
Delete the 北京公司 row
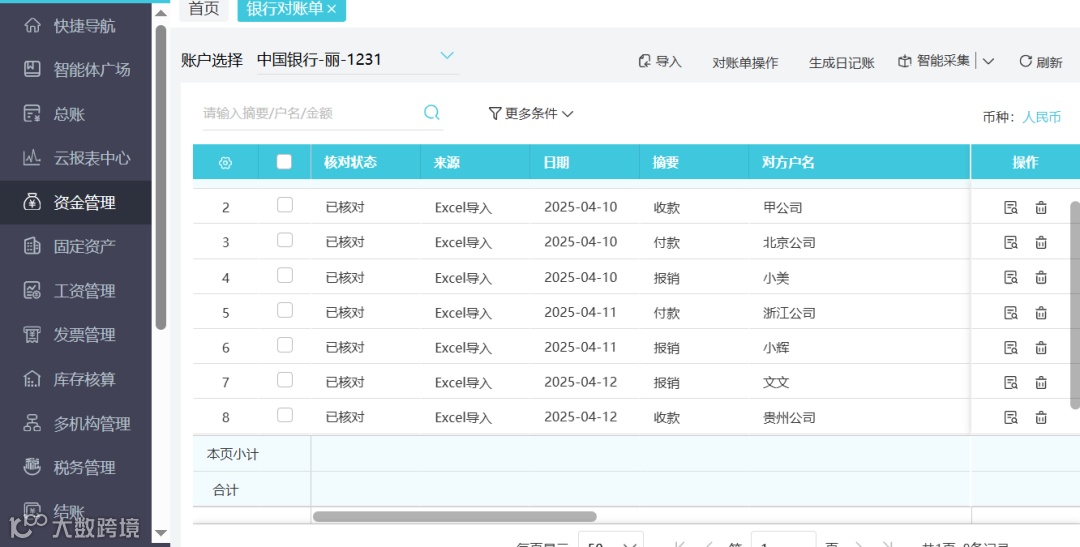[1041, 242]
